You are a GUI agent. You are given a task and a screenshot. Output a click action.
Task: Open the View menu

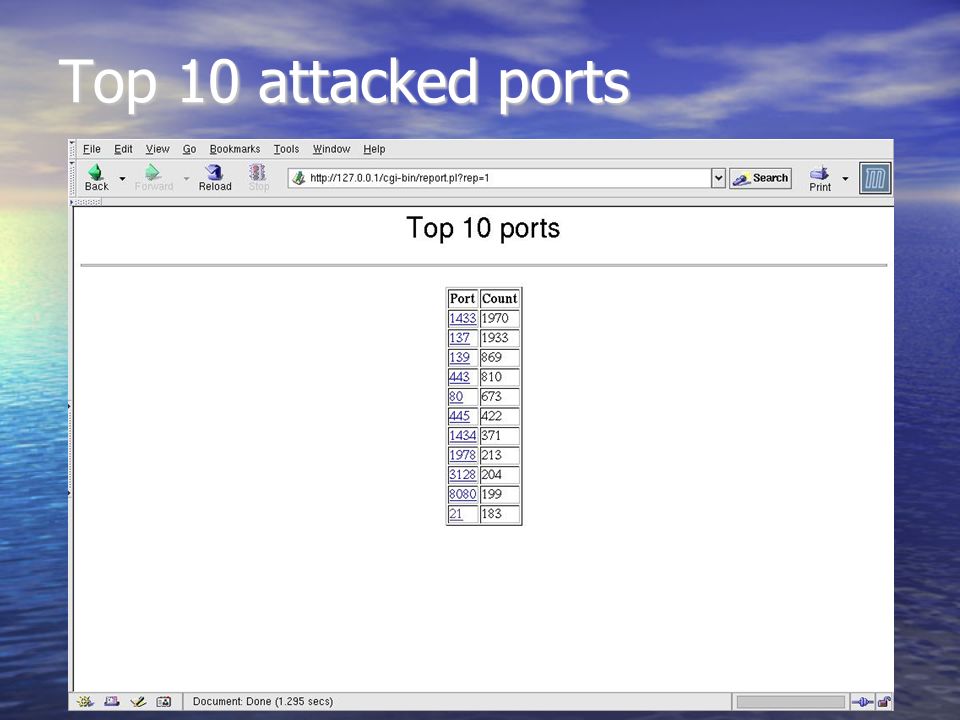(157, 149)
